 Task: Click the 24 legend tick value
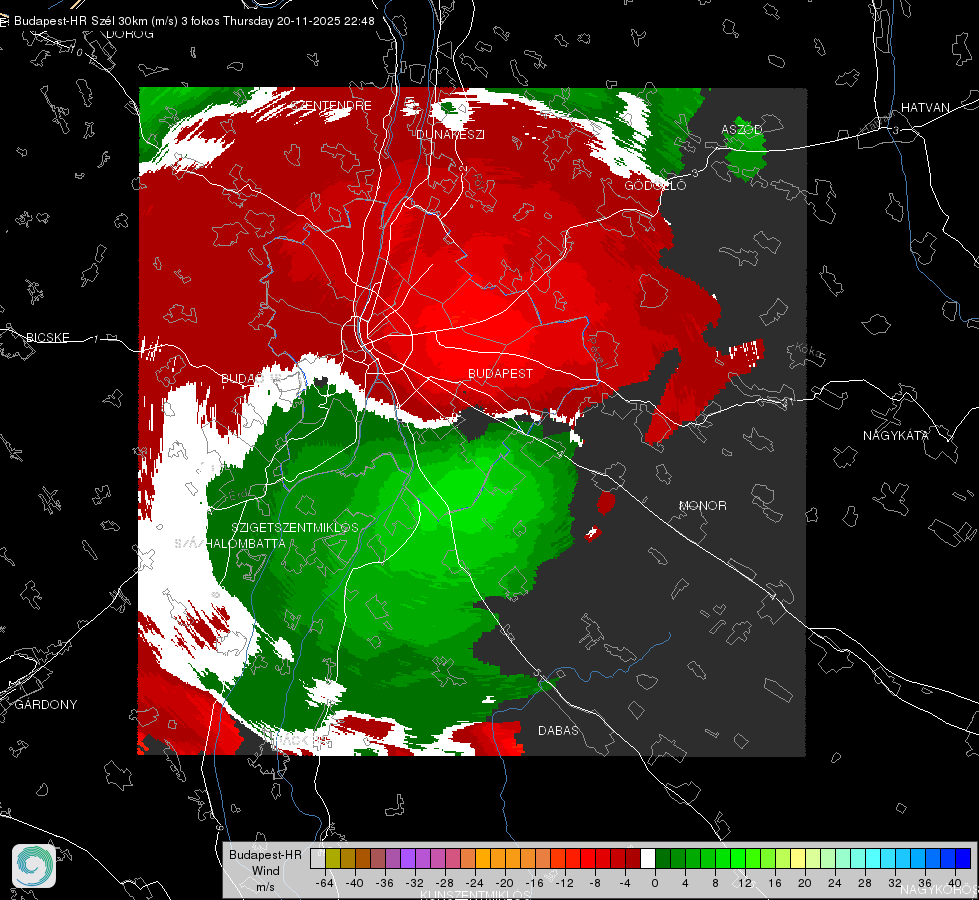(x=834, y=883)
